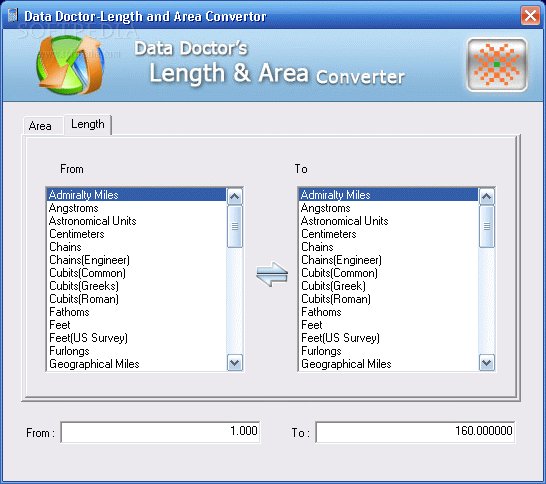Click the From list scrollbar thumb

[235, 227]
